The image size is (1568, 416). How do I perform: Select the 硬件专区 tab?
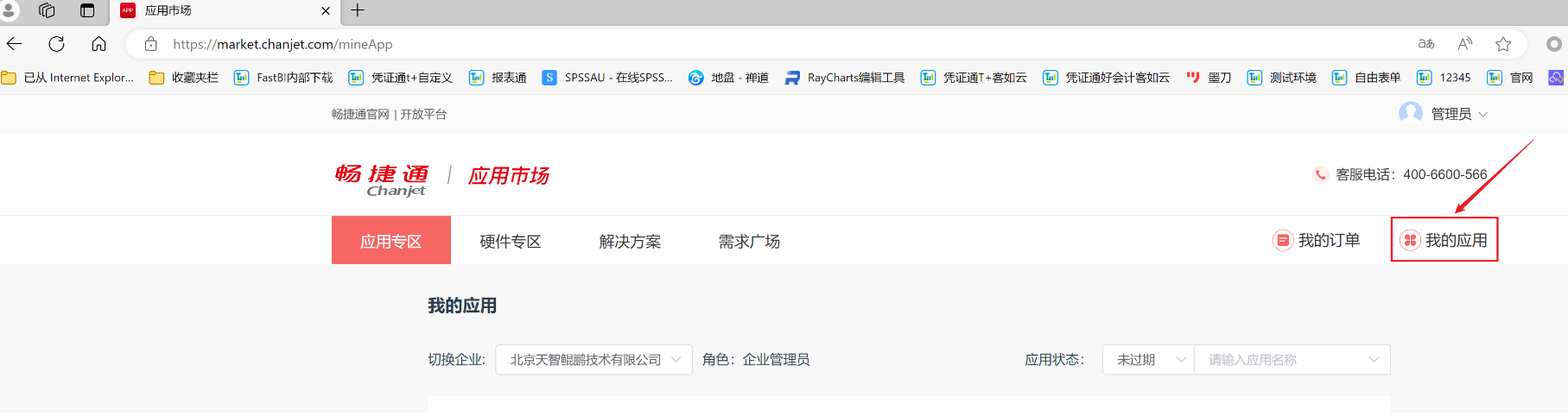coord(511,242)
